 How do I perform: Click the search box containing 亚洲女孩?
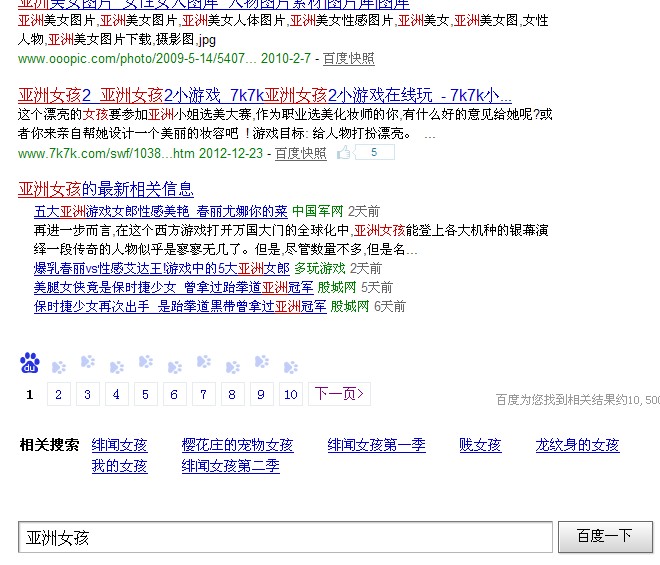coord(285,537)
